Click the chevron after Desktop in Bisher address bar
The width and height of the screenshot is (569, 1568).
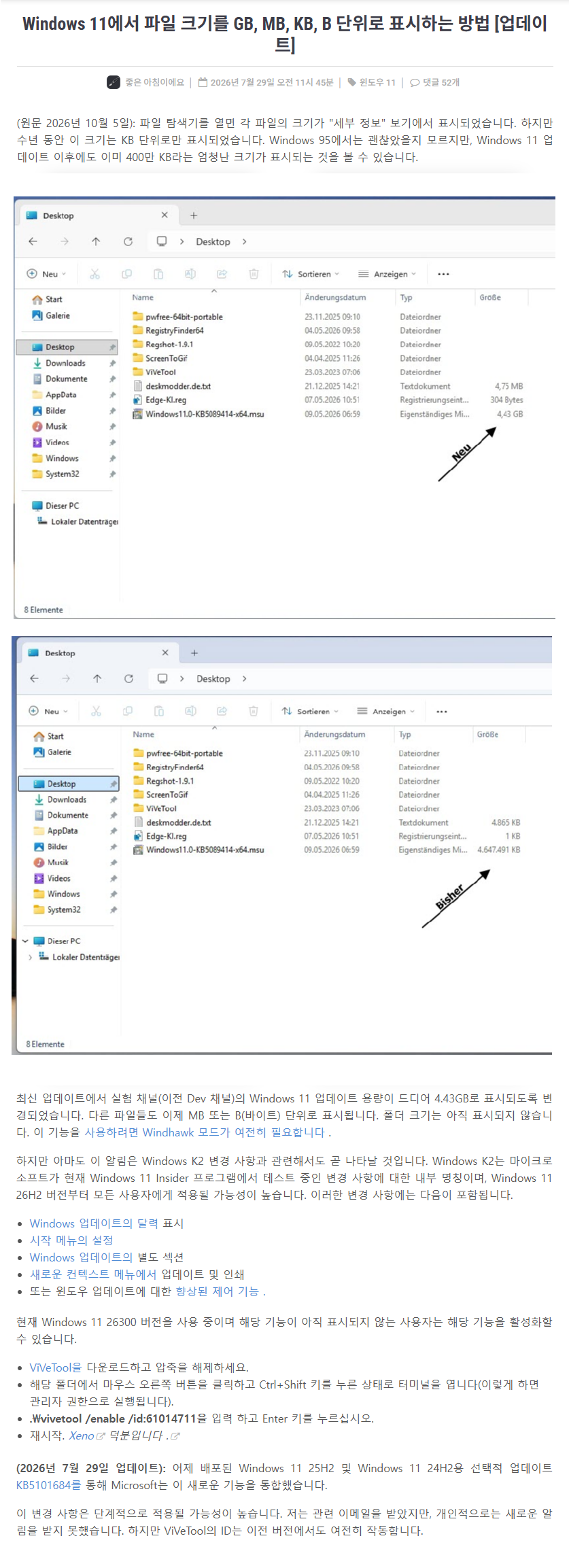(245, 678)
